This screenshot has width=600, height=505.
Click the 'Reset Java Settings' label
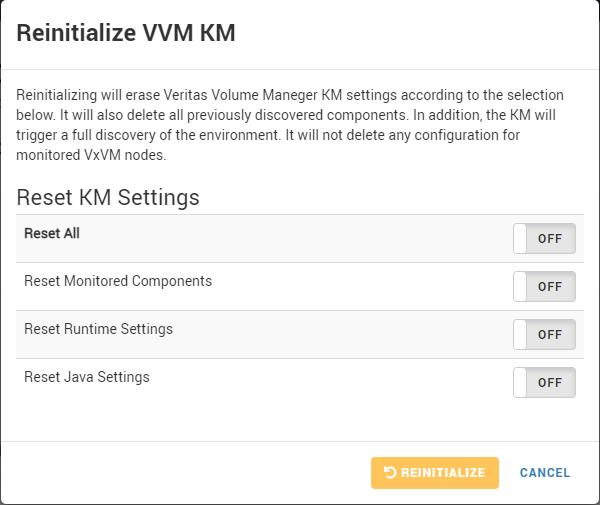87,377
